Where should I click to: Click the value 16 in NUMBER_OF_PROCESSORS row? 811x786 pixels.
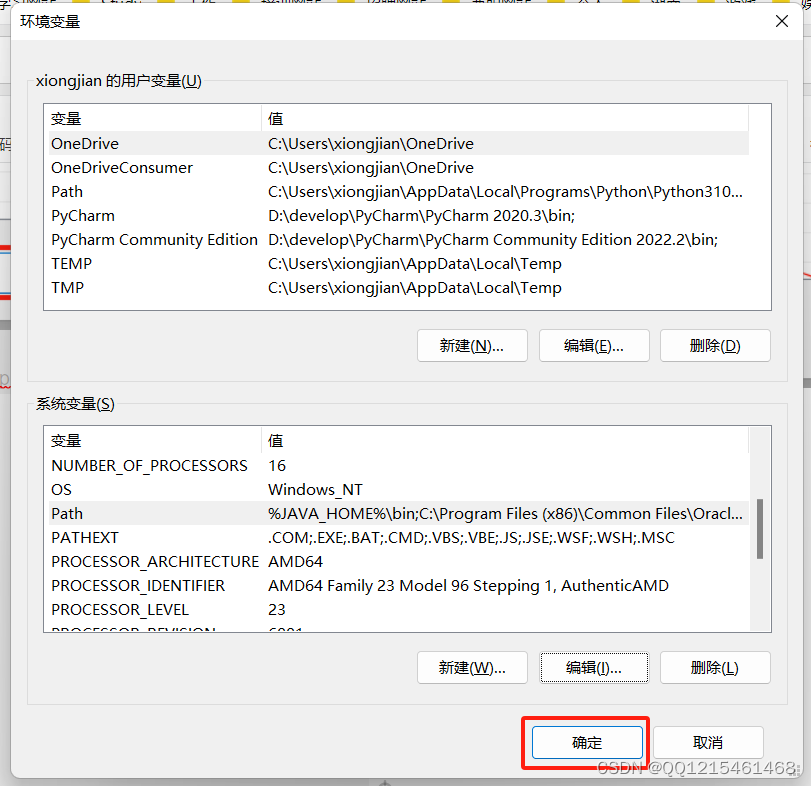pos(277,465)
